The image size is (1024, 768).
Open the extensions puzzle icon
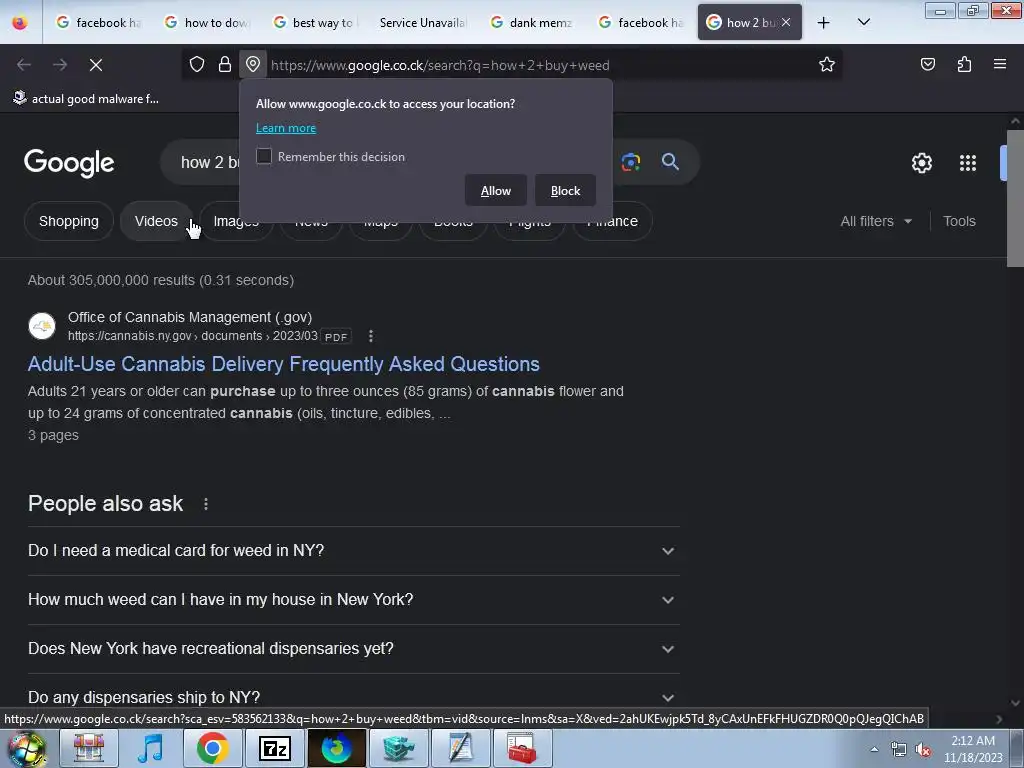tap(964, 64)
